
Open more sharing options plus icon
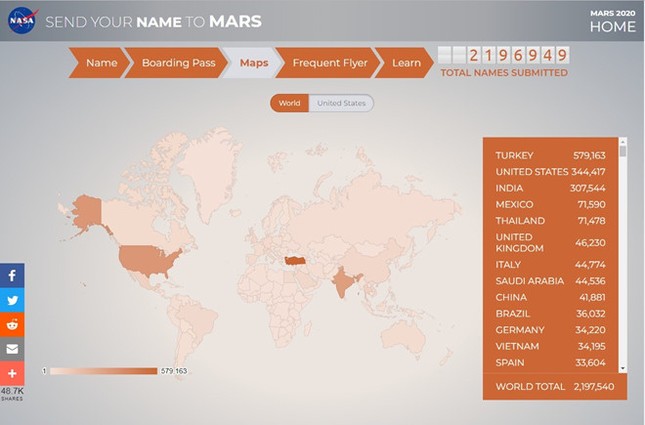click(12, 373)
